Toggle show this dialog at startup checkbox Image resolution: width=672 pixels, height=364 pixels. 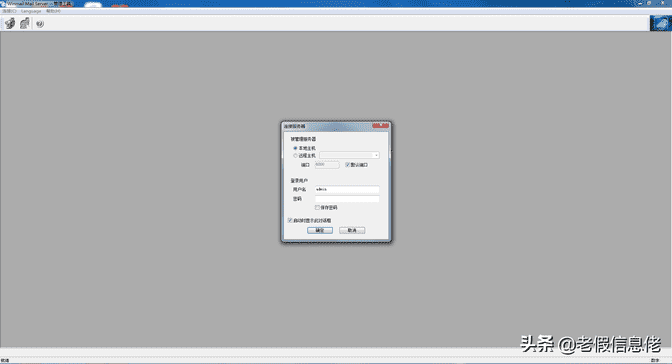coord(290,220)
